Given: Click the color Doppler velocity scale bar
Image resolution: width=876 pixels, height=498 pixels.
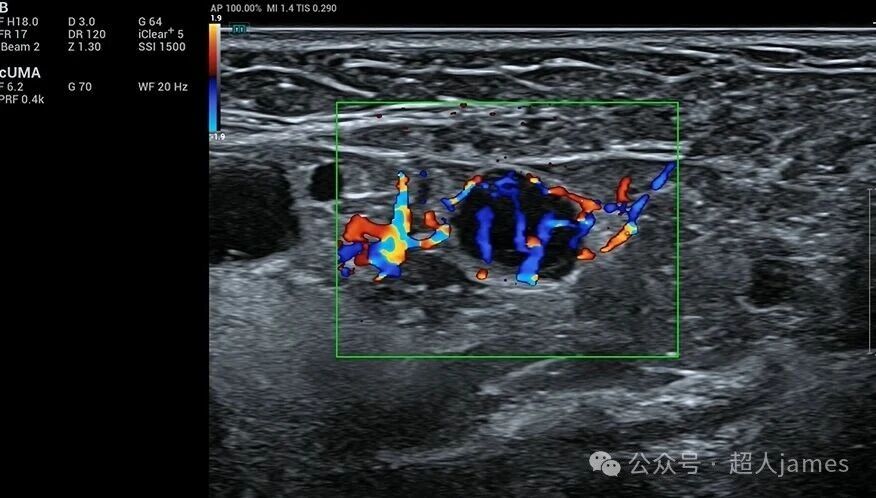Looking at the screenshot, I should click(214, 78).
